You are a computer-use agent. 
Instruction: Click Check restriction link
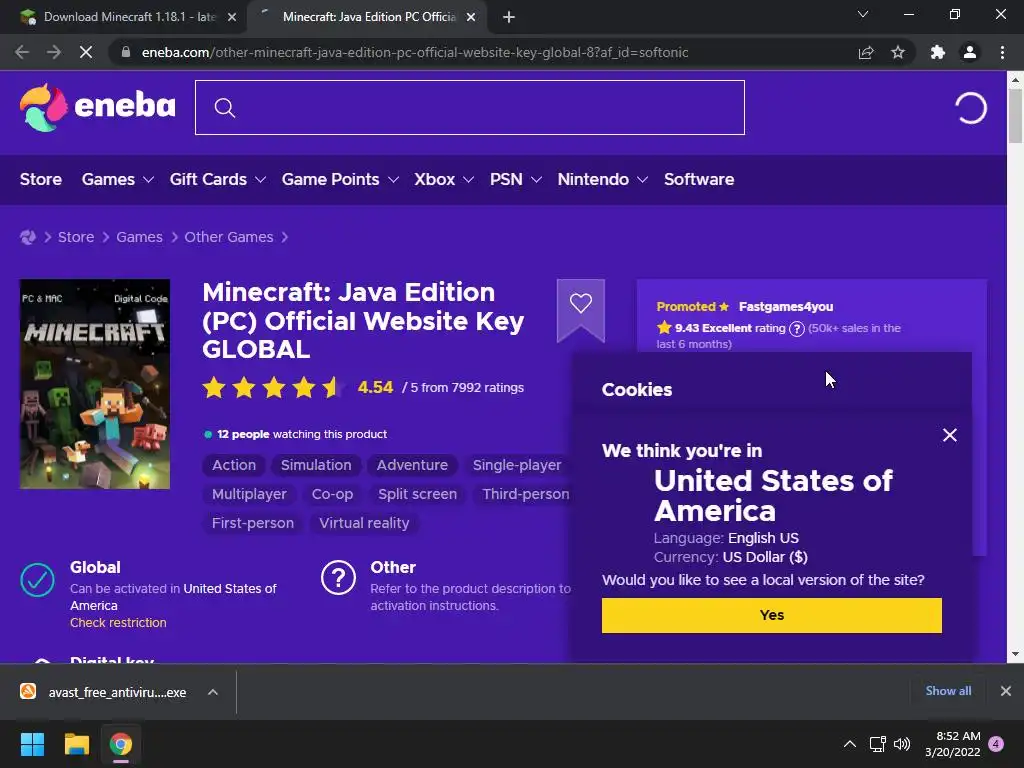(118, 622)
